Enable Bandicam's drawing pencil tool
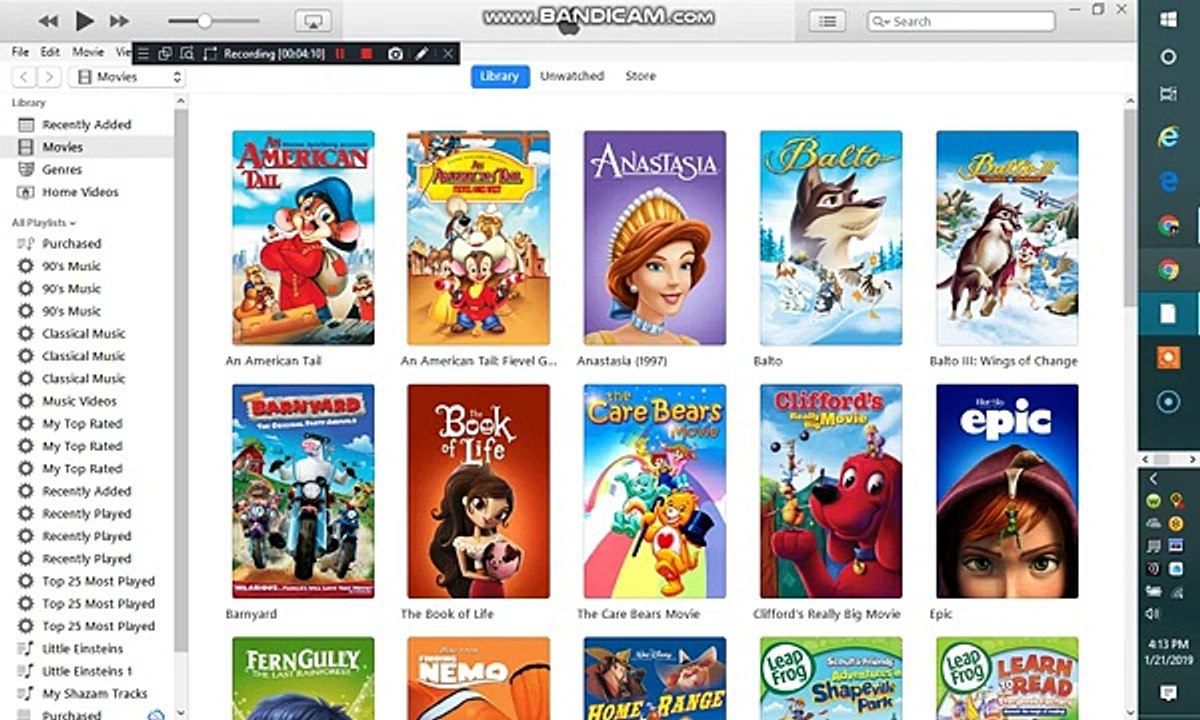1200x720 pixels. 422,54
